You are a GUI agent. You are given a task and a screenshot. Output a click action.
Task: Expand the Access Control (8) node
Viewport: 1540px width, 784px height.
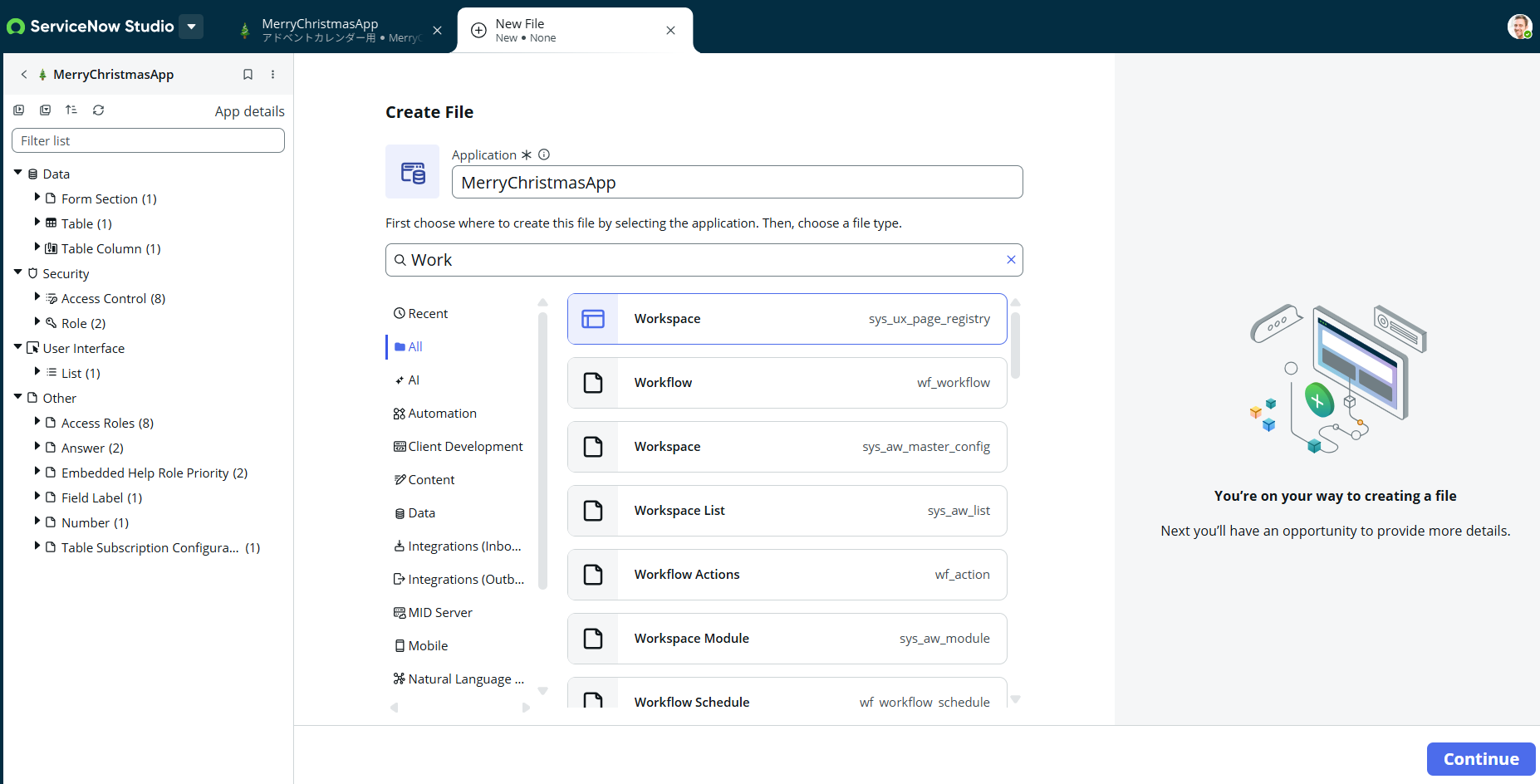(37, 297)
